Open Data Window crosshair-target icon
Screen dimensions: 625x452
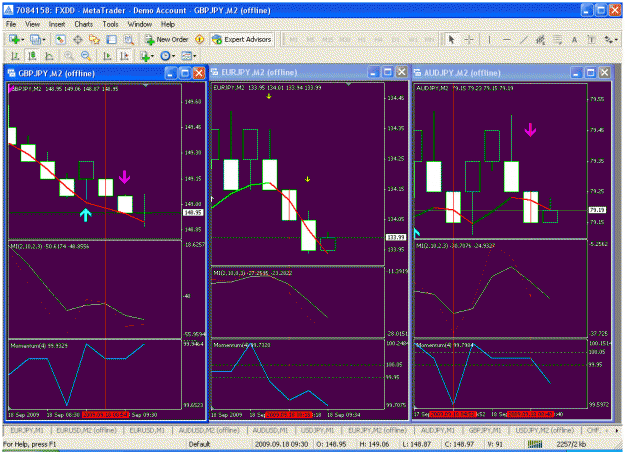(78, 39)
